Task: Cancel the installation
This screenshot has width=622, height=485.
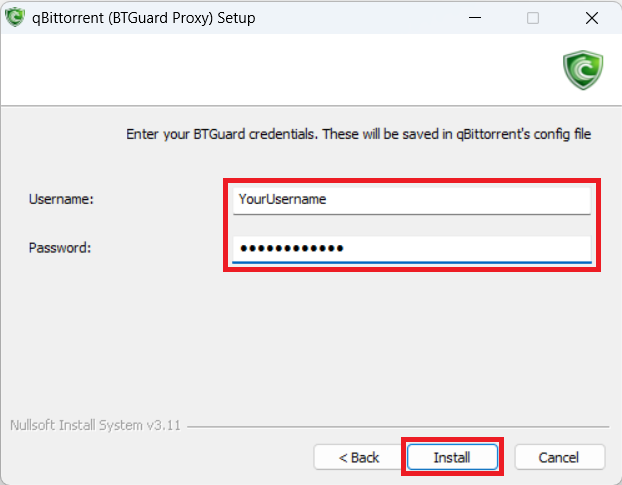Action: coord(559,457)
